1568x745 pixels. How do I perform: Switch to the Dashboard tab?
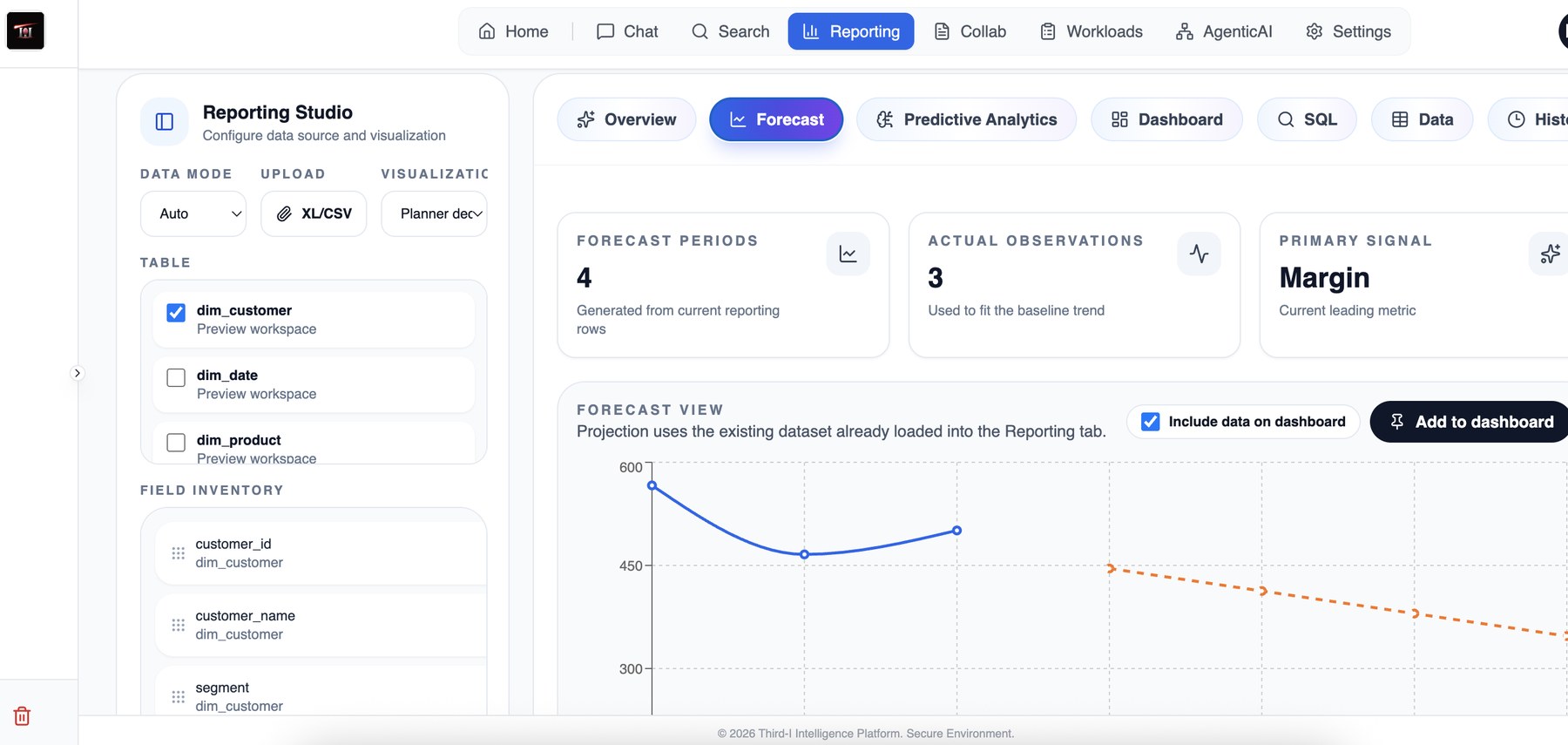point(1167,119)
